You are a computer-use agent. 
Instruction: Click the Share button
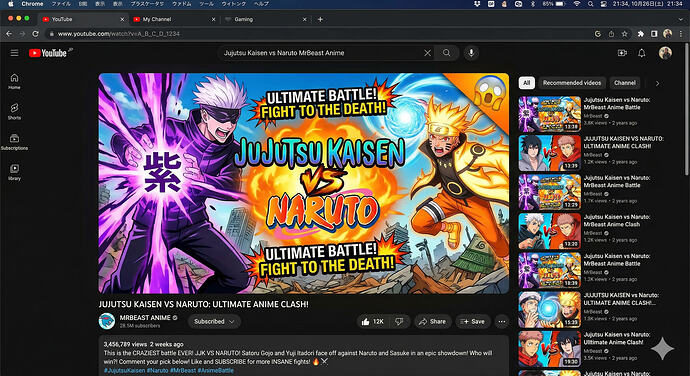click(x=433, y=321)
